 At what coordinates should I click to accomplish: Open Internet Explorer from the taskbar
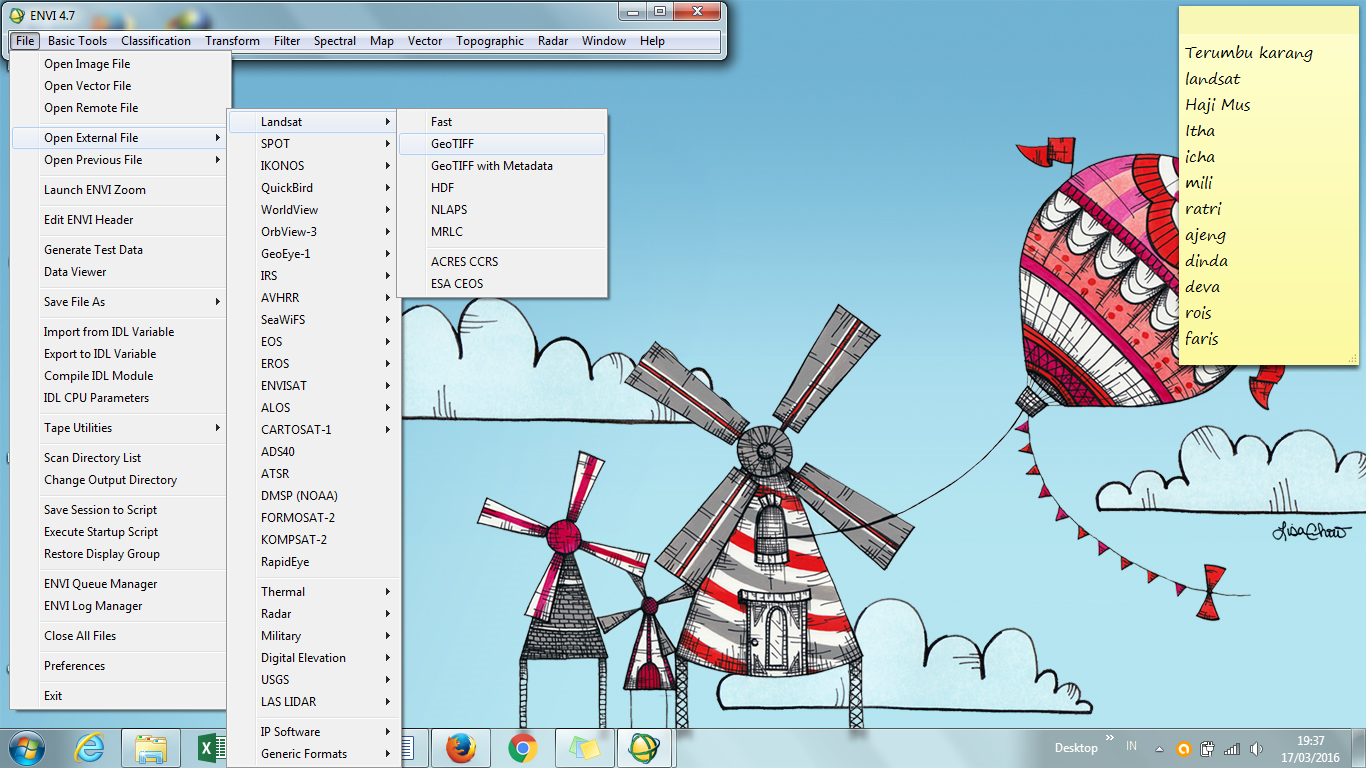90,748
